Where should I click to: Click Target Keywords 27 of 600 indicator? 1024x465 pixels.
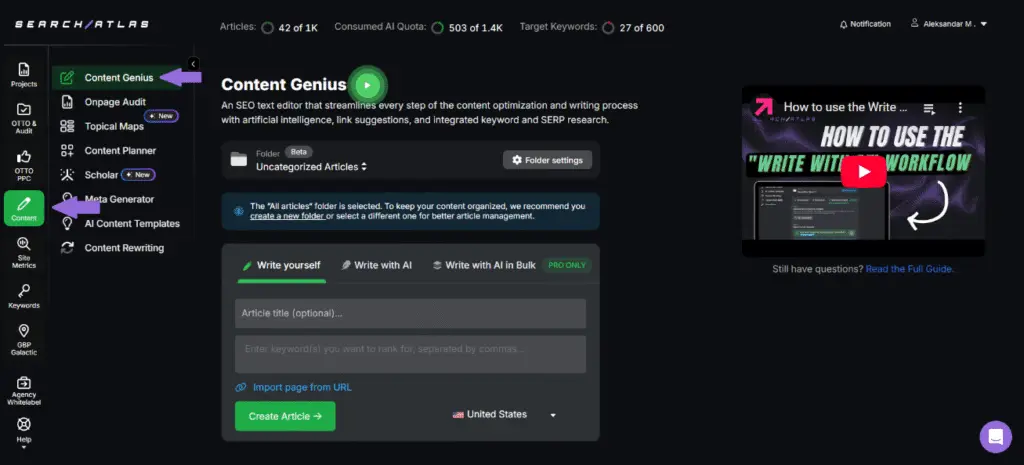click(x=592, y=27)
